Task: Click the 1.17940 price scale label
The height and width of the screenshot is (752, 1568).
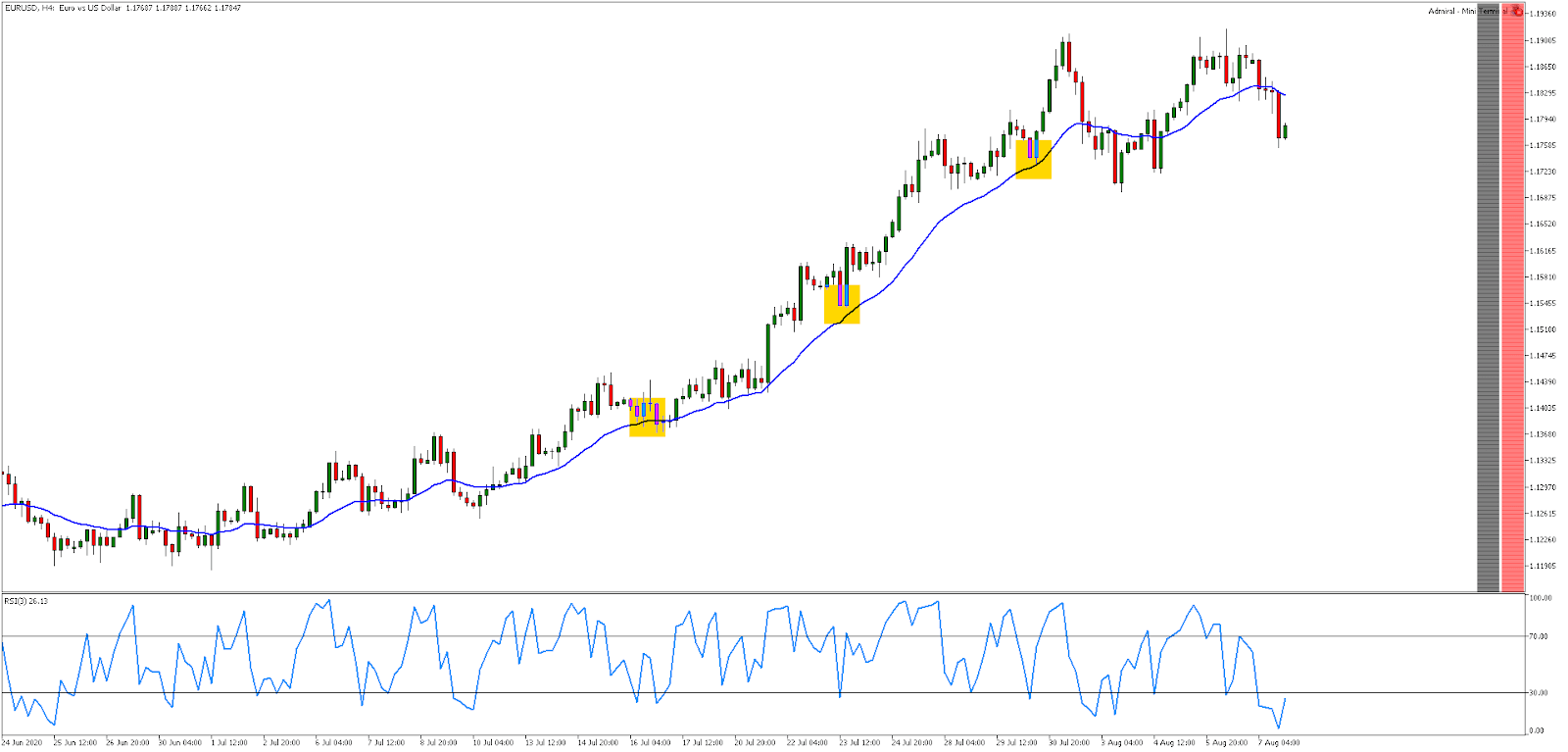Action: point(1543,120)
